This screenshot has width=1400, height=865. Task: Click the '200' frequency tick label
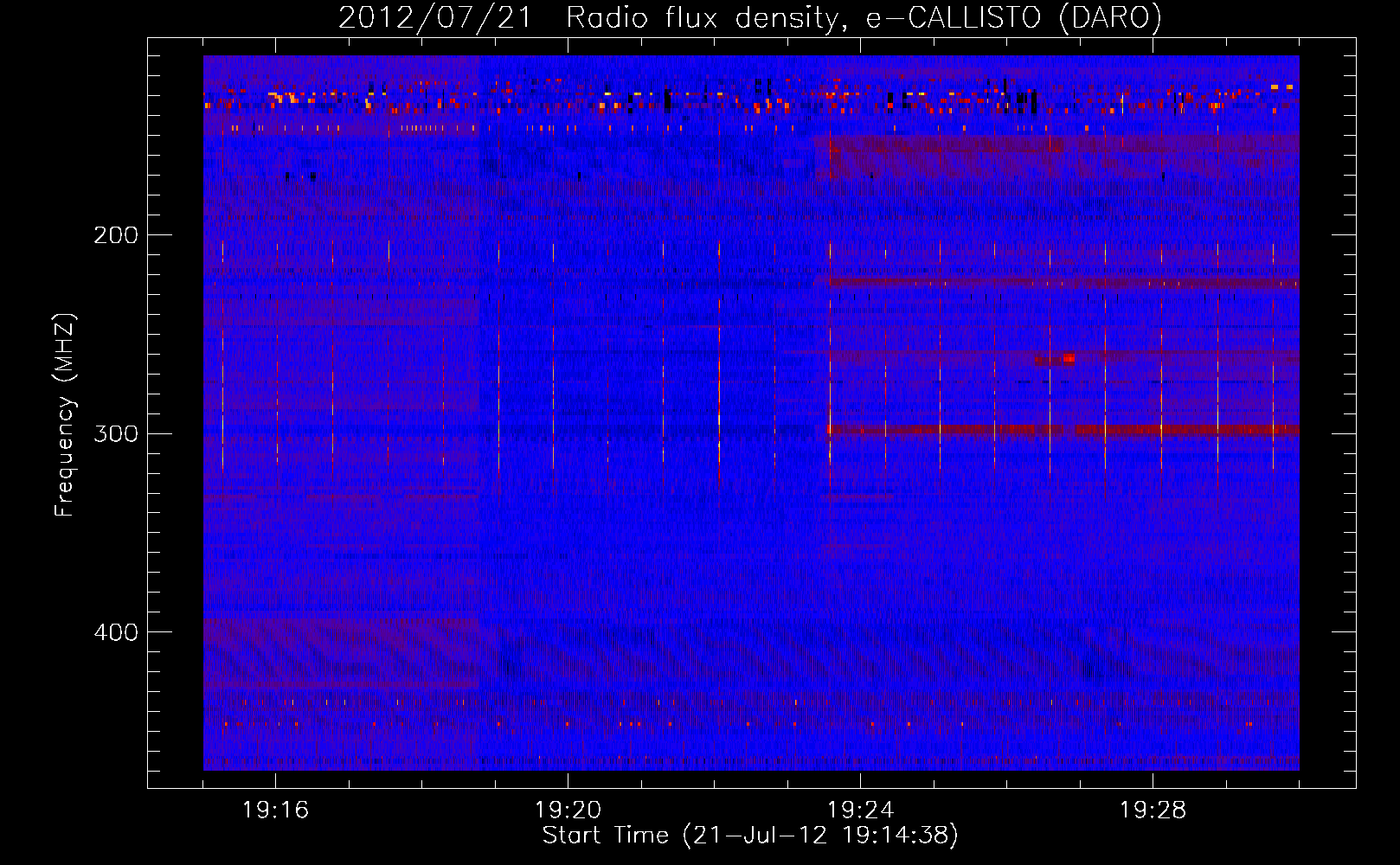click(116, 235)
